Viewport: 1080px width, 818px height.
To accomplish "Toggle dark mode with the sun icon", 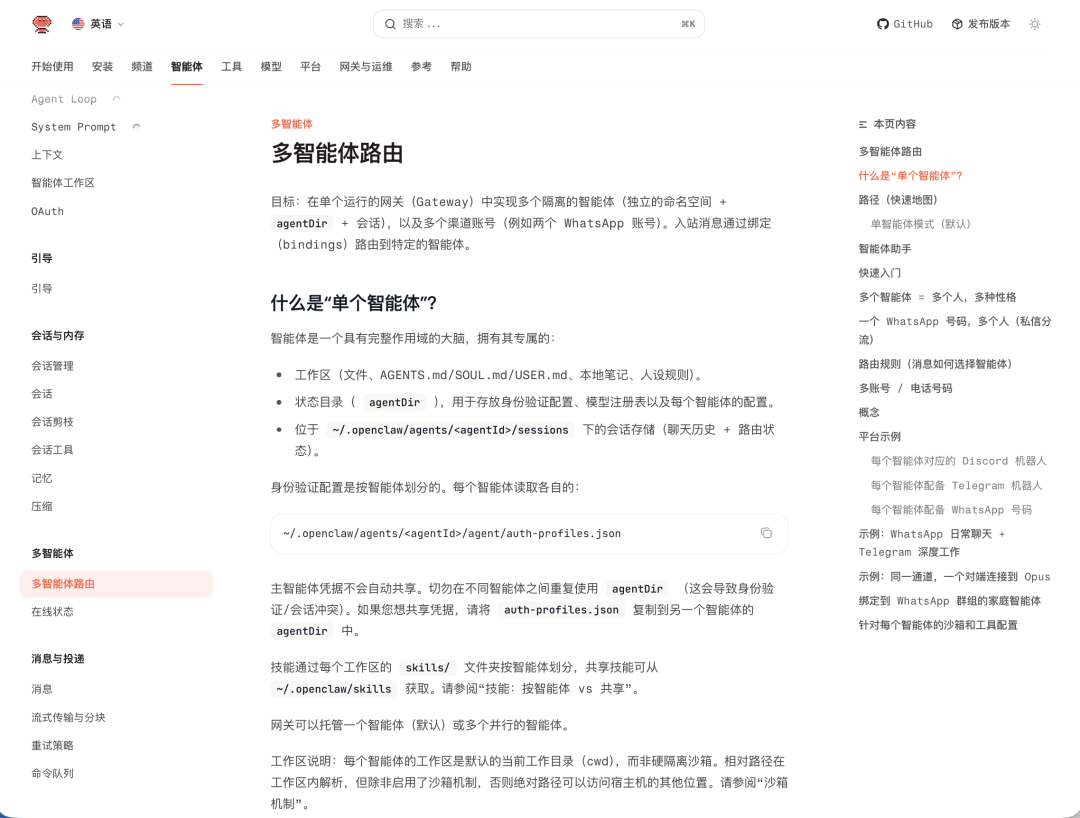I will [x=1035, y=23].
